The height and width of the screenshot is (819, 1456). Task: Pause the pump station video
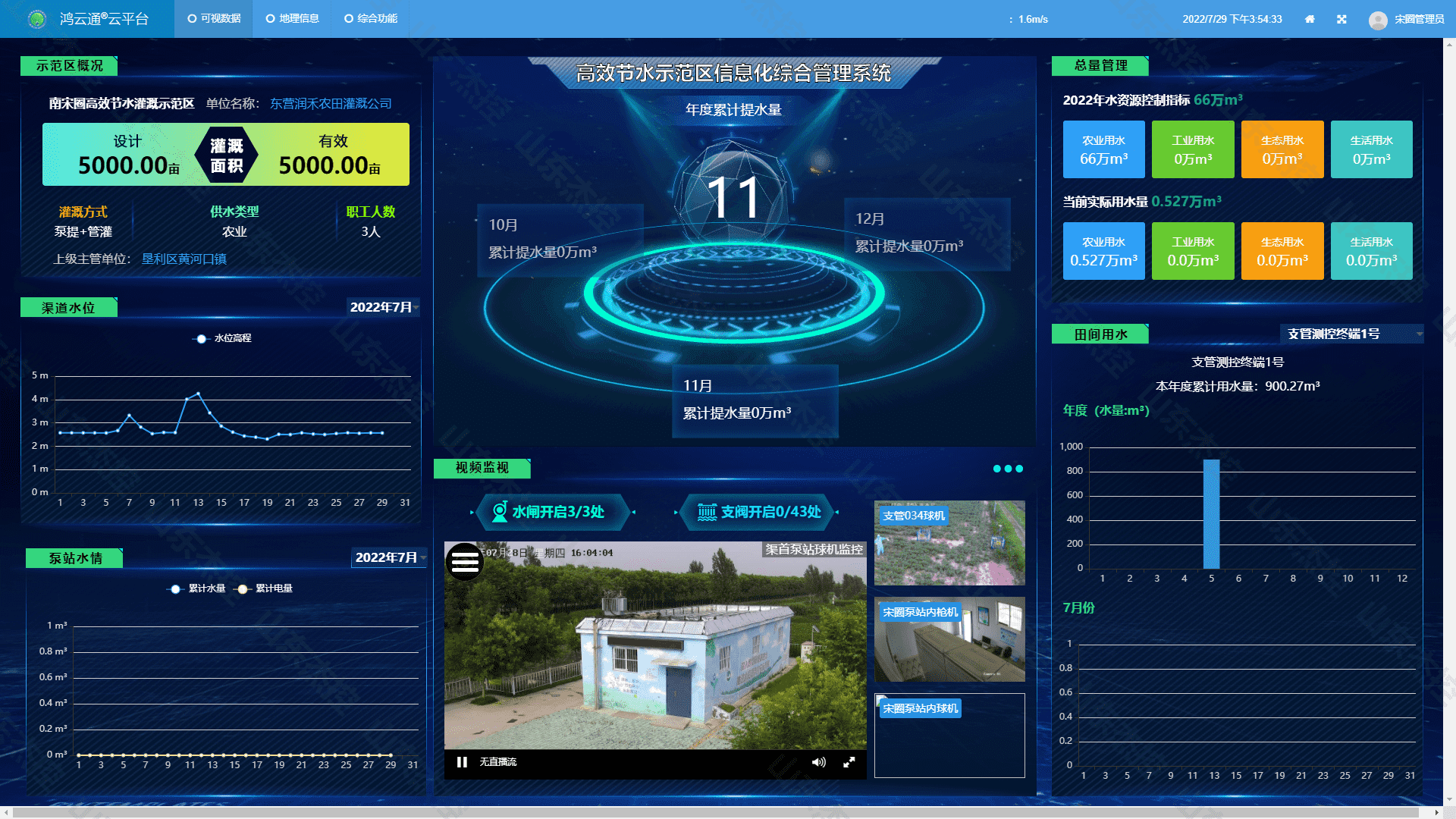(x=462, y=762)
